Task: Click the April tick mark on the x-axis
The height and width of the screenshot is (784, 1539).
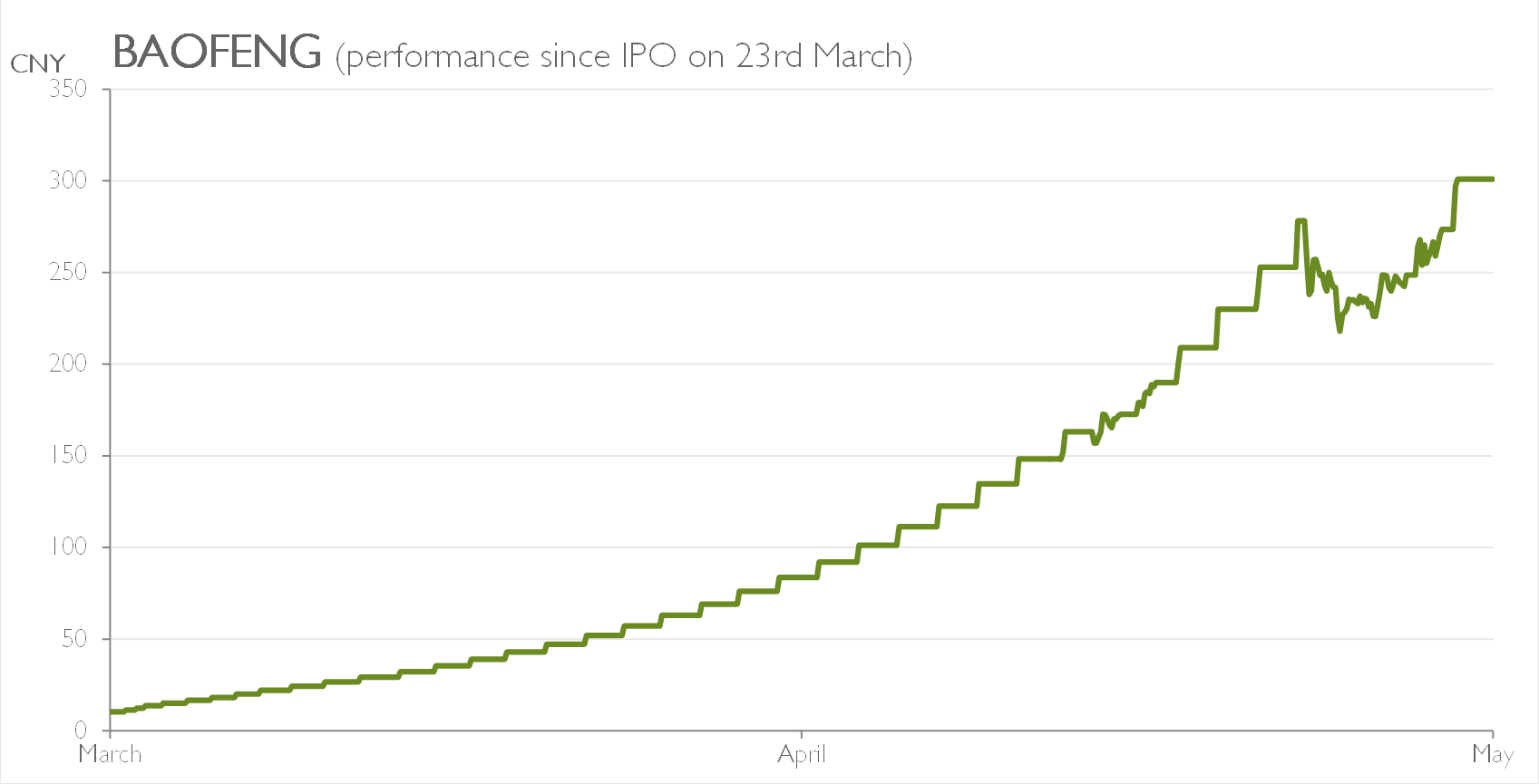Action: 802,733
